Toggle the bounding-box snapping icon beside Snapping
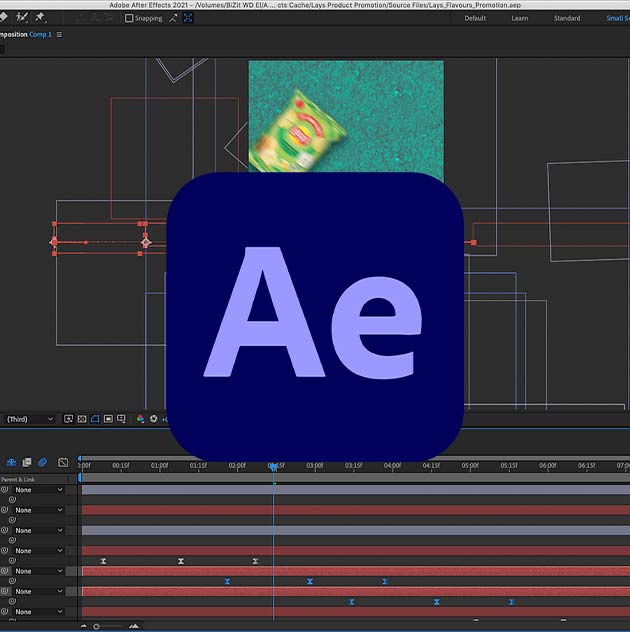This screenshot has height=632, width=630. (x=188, y=18)
